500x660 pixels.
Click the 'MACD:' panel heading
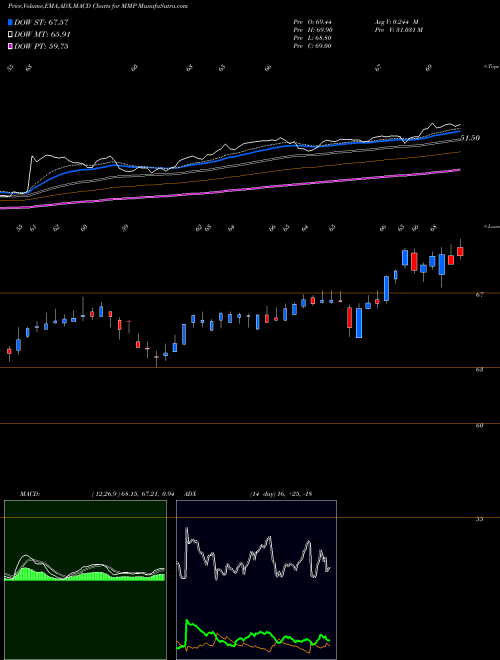click(x=29, y=494)
